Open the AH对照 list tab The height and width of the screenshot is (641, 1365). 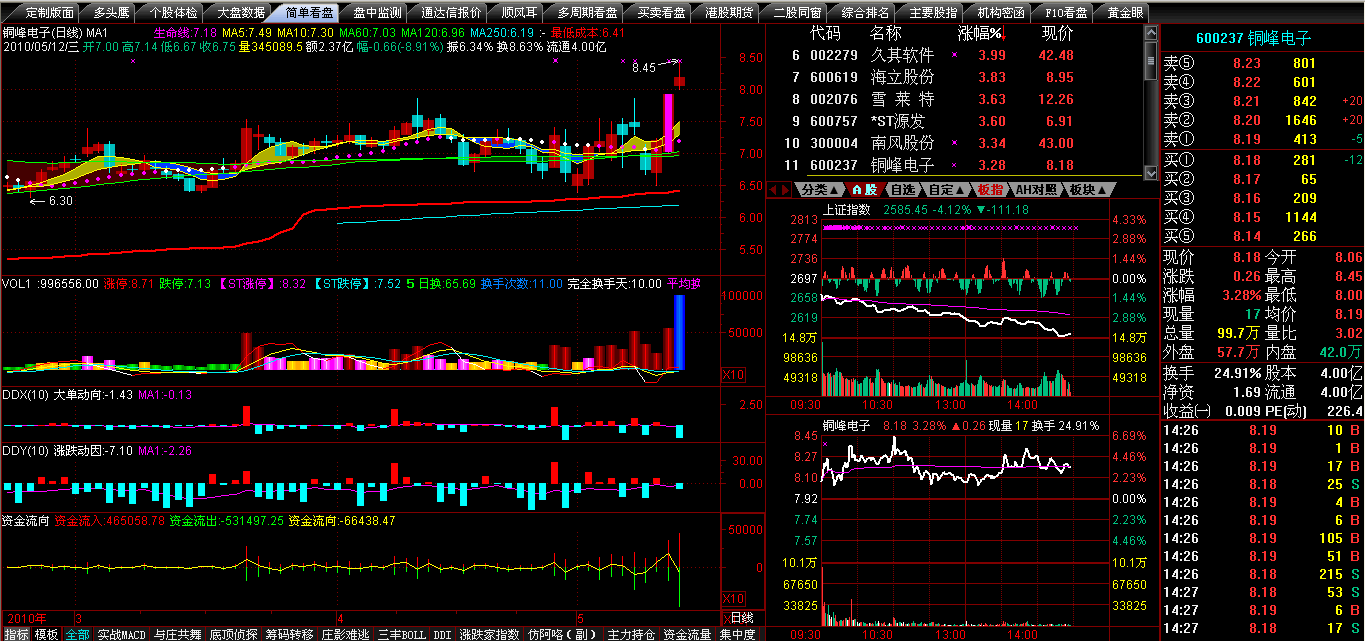pyautogui.click(x=1036, y=189)
